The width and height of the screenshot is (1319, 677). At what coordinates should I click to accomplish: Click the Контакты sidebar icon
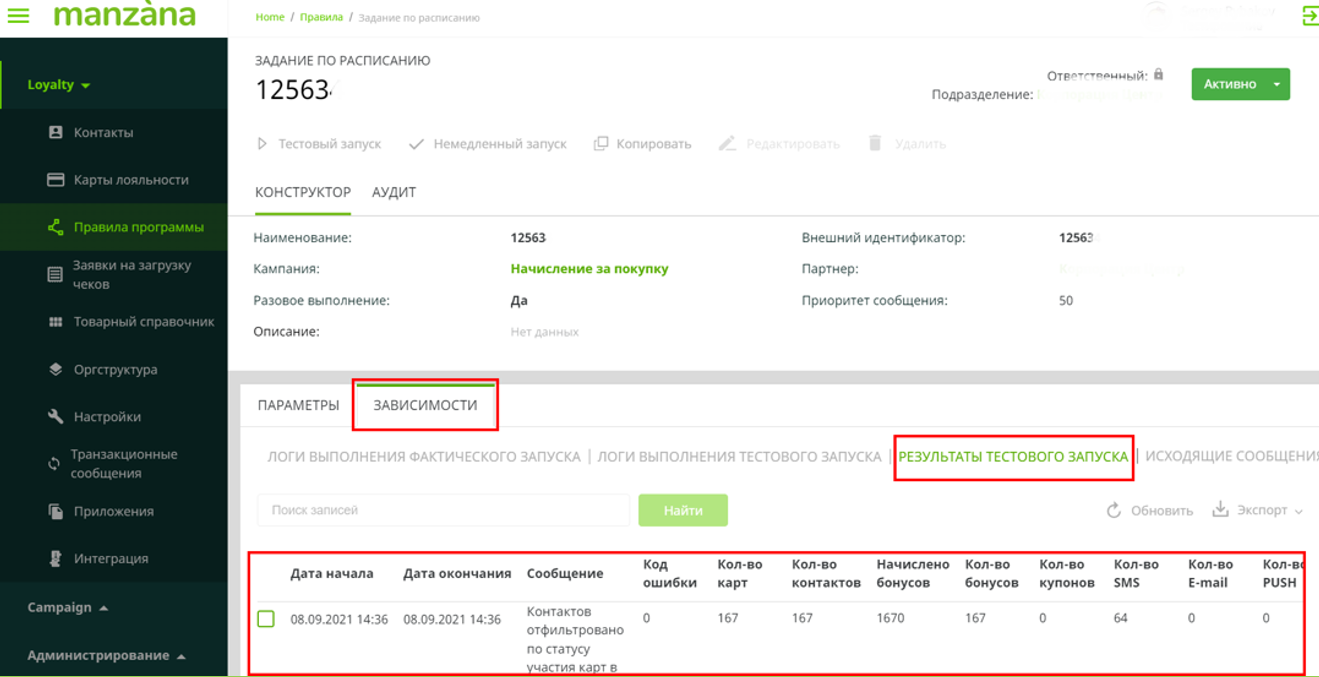point(56,132)
